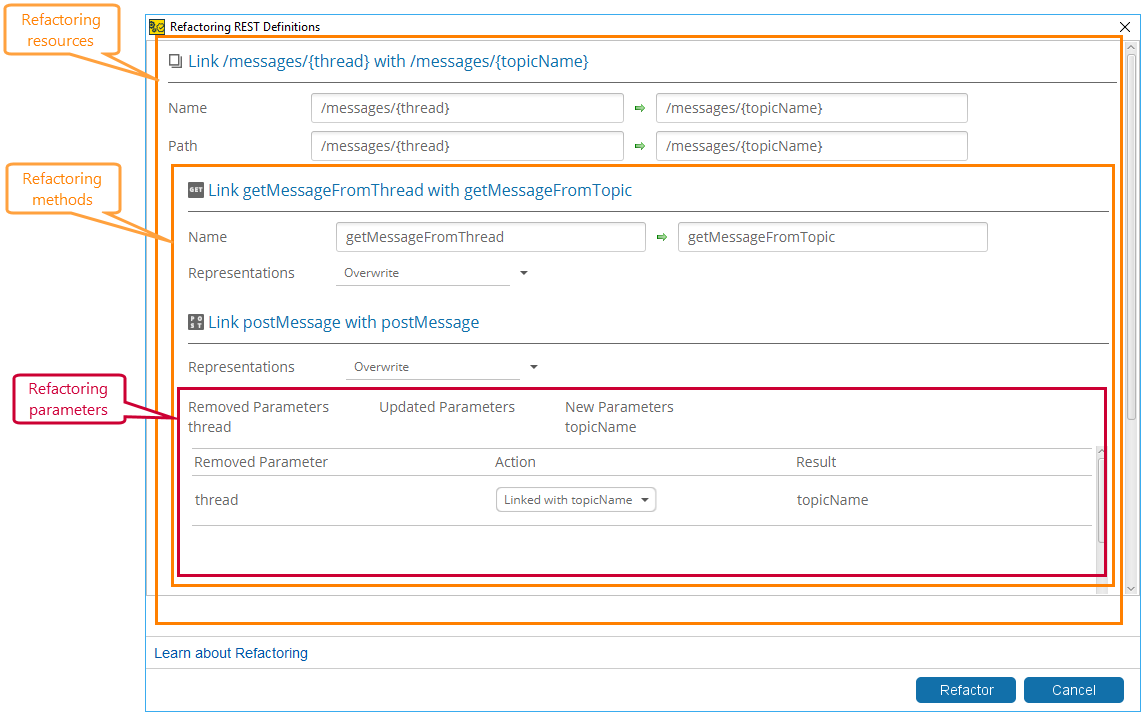
Task: Open the Representations dropdown for getMessageFromThread
Action: pyautogui.click(x=523, y=272)
